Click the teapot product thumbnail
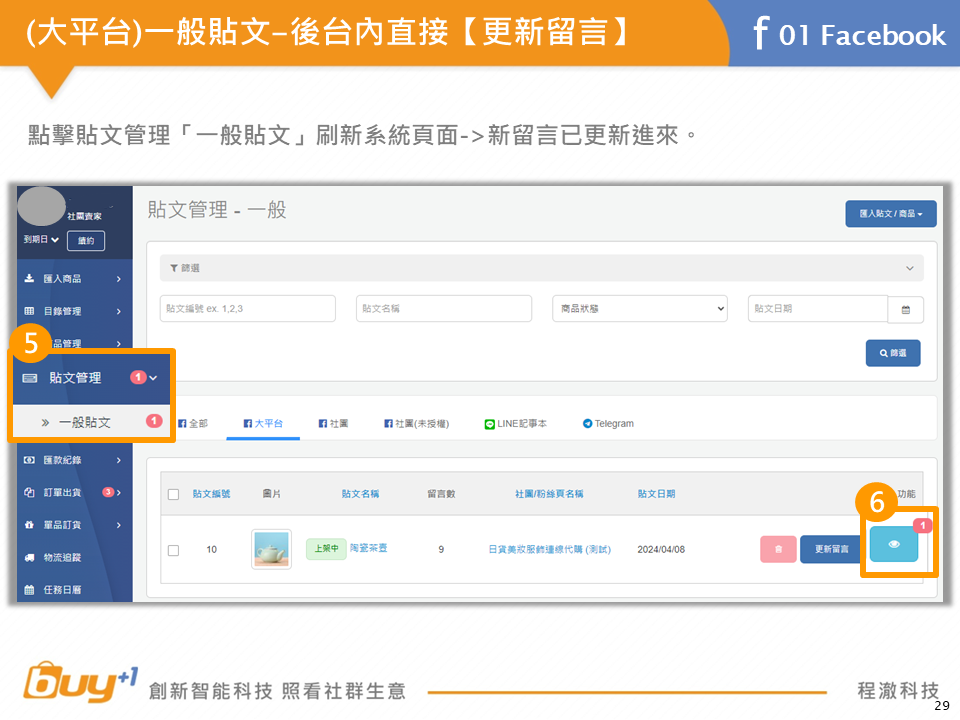960x720 pixels. click(x=271, y=549)
